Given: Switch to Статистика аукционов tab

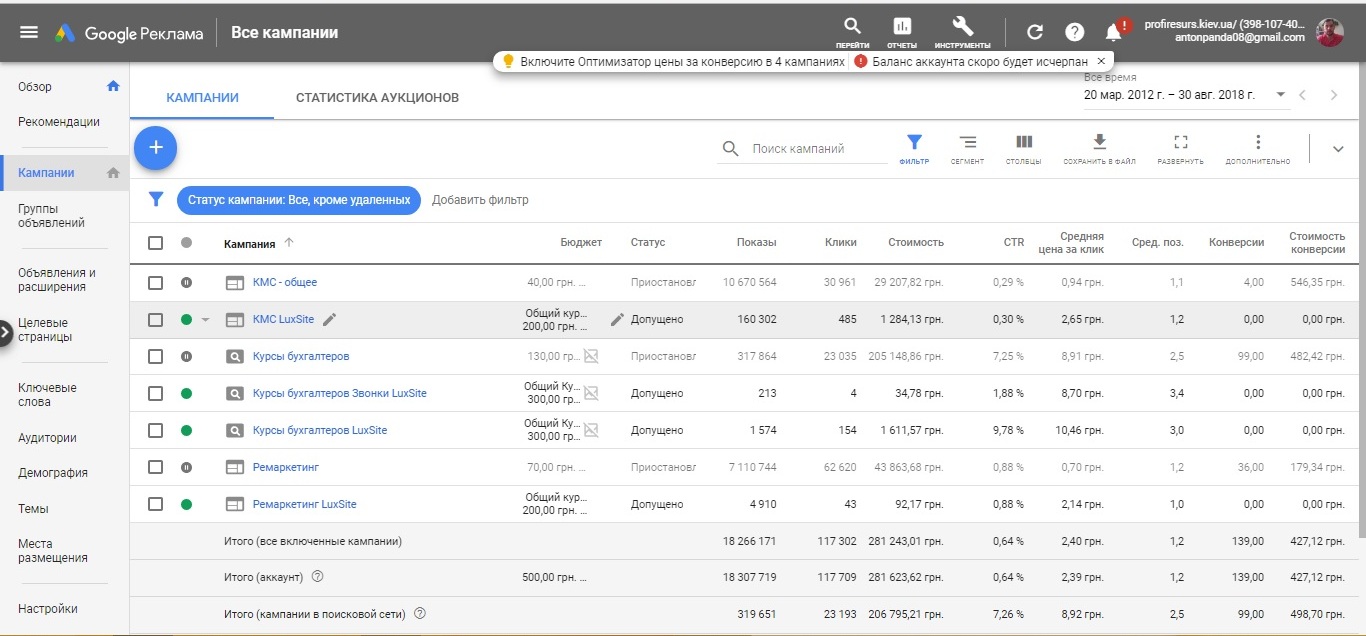Looking at the screenshot, I should [x=377, y=98].
